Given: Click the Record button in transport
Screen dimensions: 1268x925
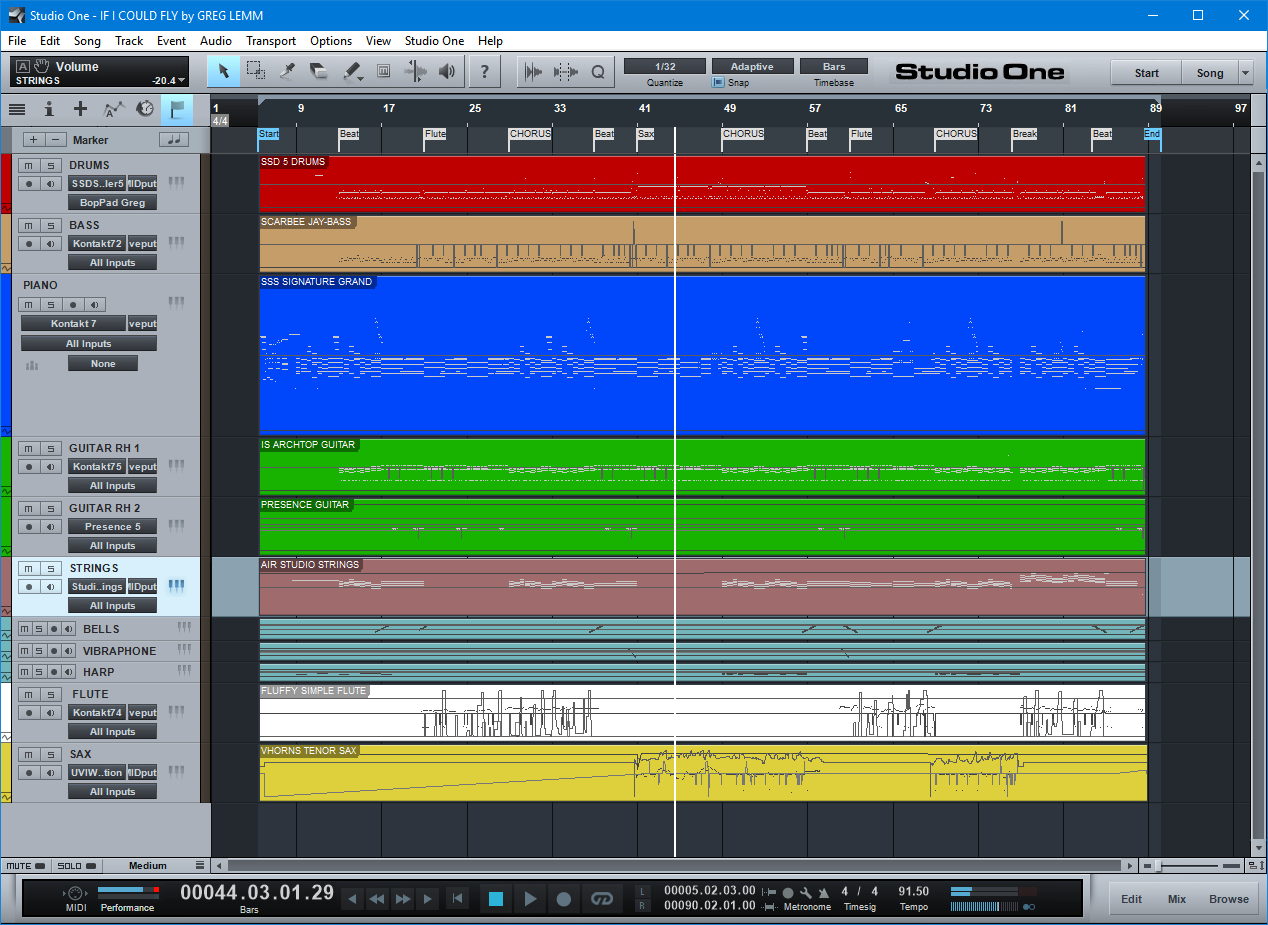Looking at the screenshot, I should pyautogui.click(x=564, y=899).
